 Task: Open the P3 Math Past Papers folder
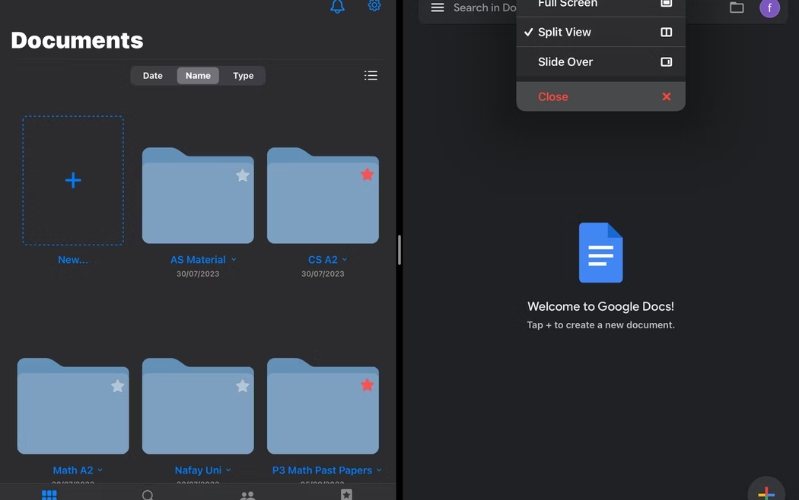click(x=323, y=406)
